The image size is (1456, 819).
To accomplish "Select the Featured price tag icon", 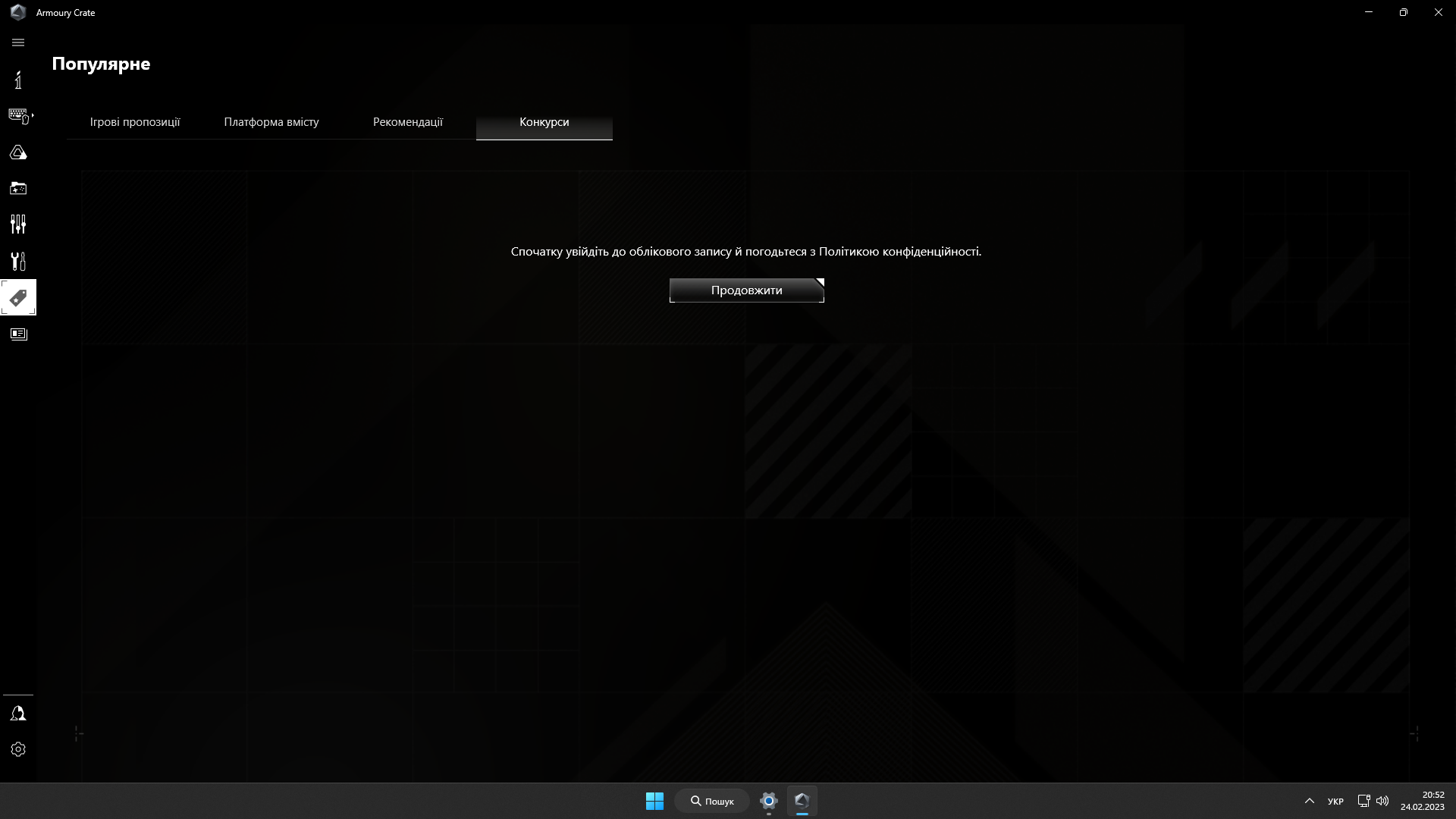I will (18, 297).
